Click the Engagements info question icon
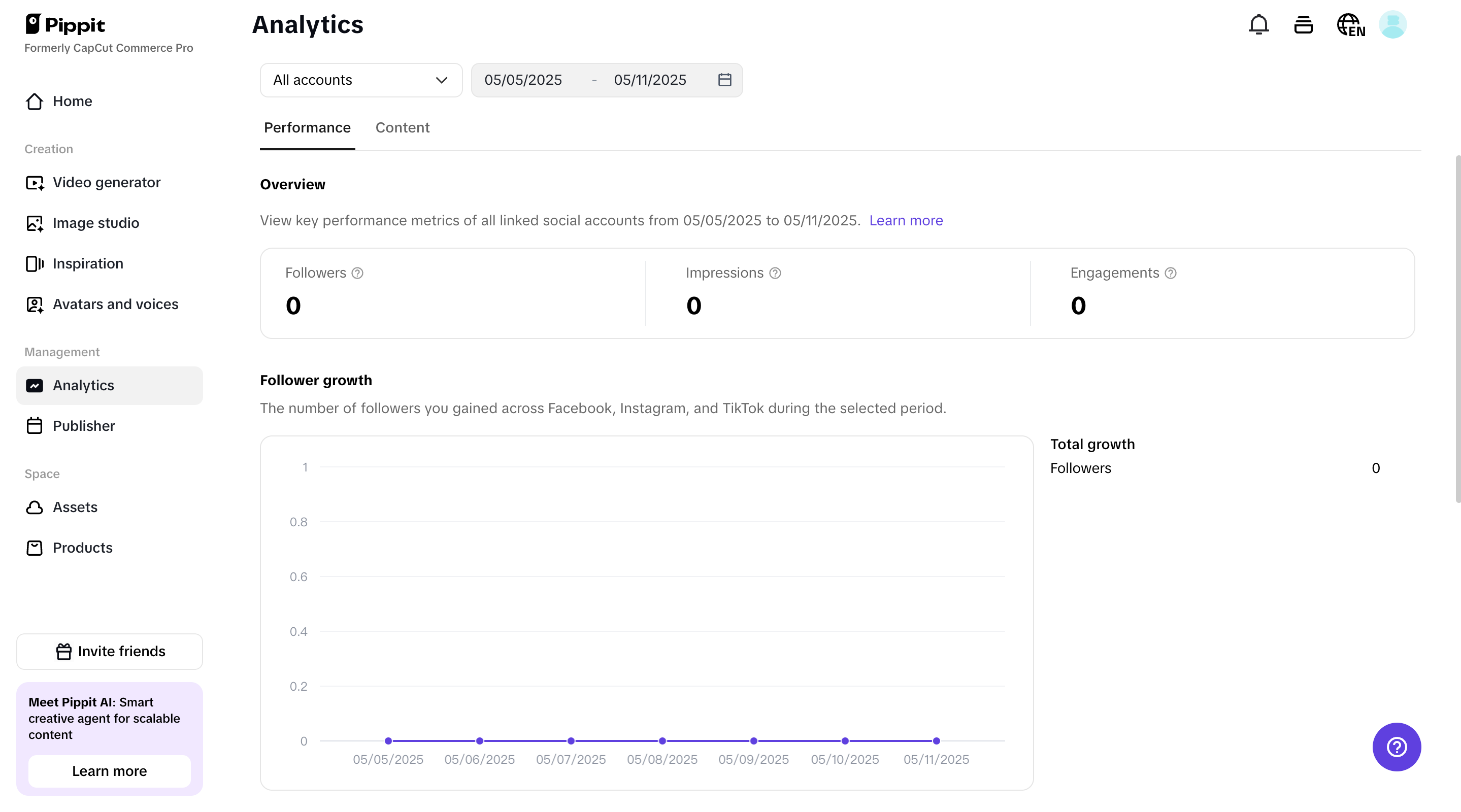Screen dimensions: 1461x812 click(1170, 273)
